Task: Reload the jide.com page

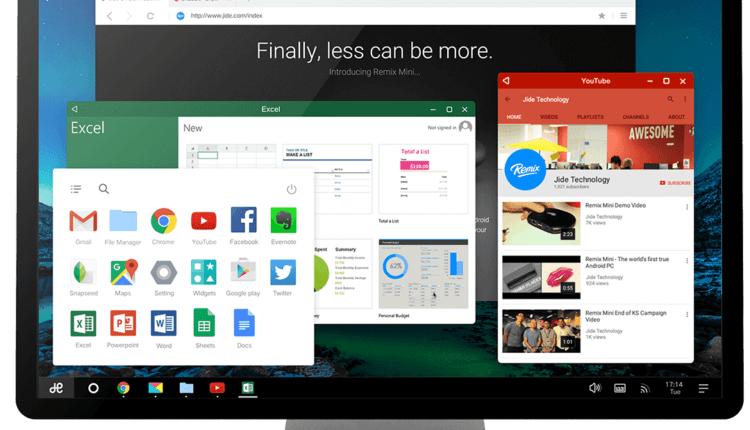Action: 150,16
